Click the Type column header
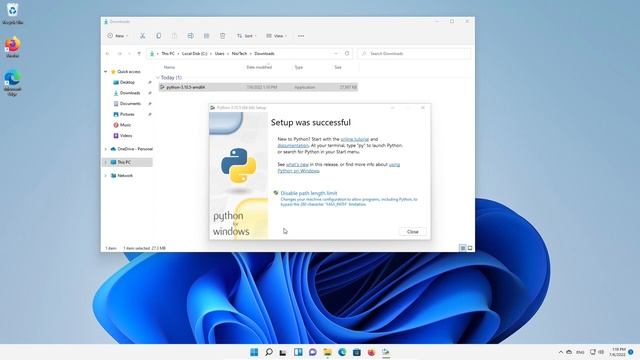 point(299,67)
